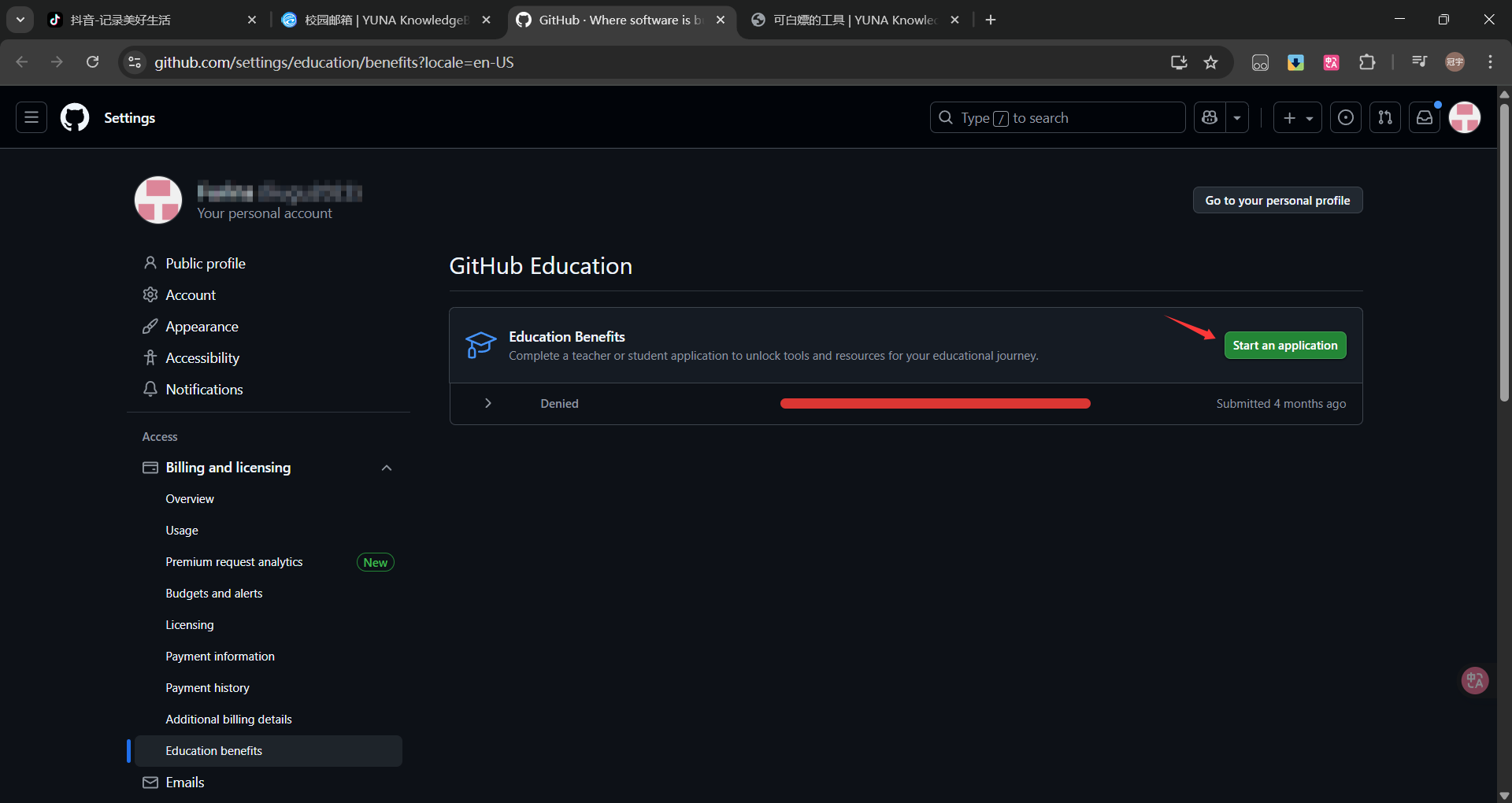Open the Notifications inbox icon
This screenshot has width=1512, height=803.
coord(1425,117)
